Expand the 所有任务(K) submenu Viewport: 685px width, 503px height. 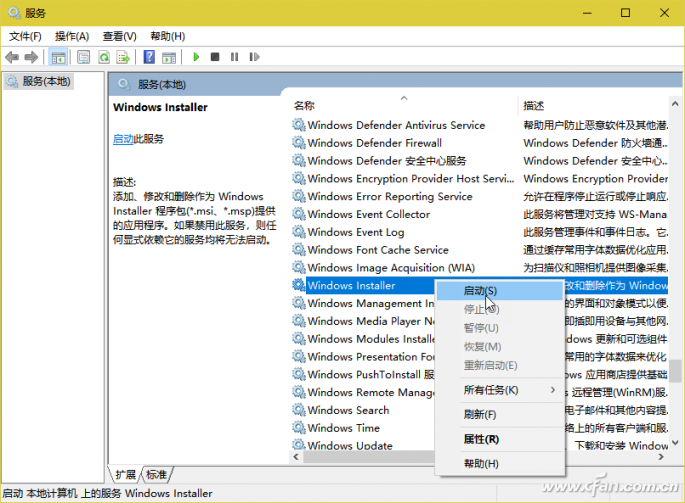(499, 390)
